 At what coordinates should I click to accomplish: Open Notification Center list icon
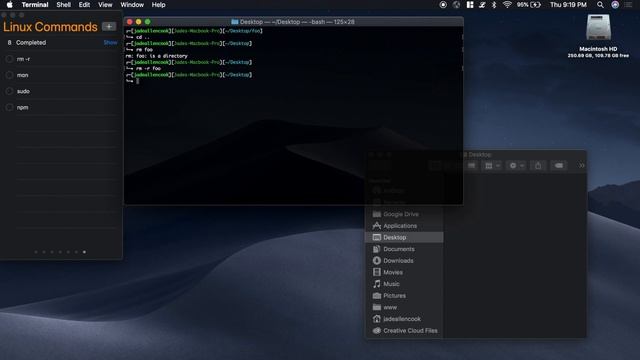point(629,5)
